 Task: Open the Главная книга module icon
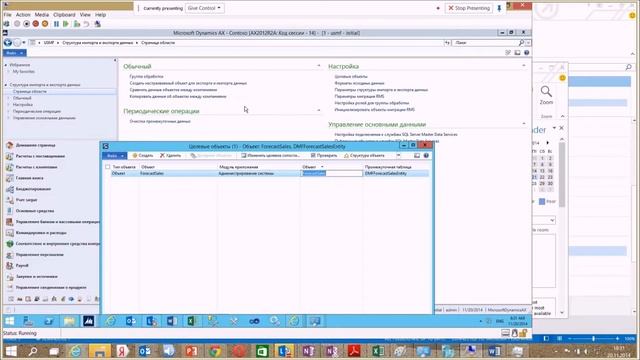(x=9, y=178)
